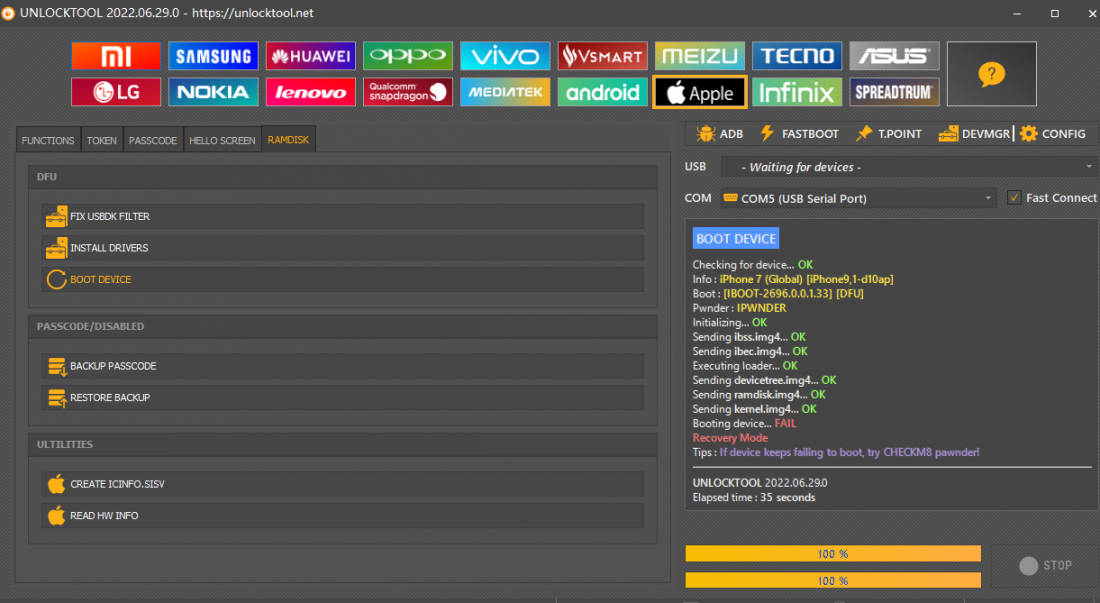This screenshot has height=603, width=1100.
Task: Open the ADB tool
Action: click(720, 133)
